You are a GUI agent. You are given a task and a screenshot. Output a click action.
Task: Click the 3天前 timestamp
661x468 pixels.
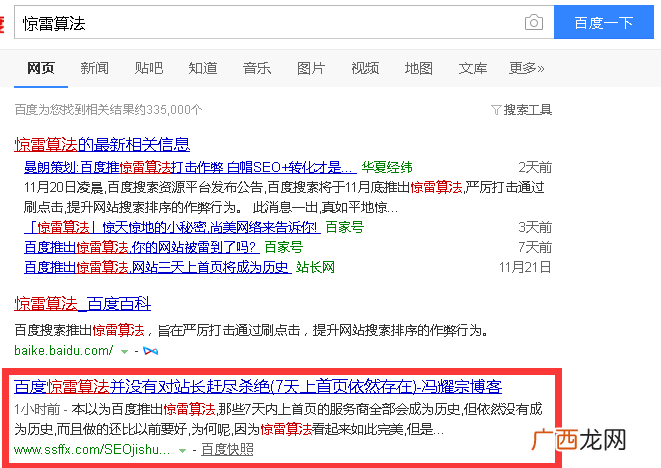(535, 228)
